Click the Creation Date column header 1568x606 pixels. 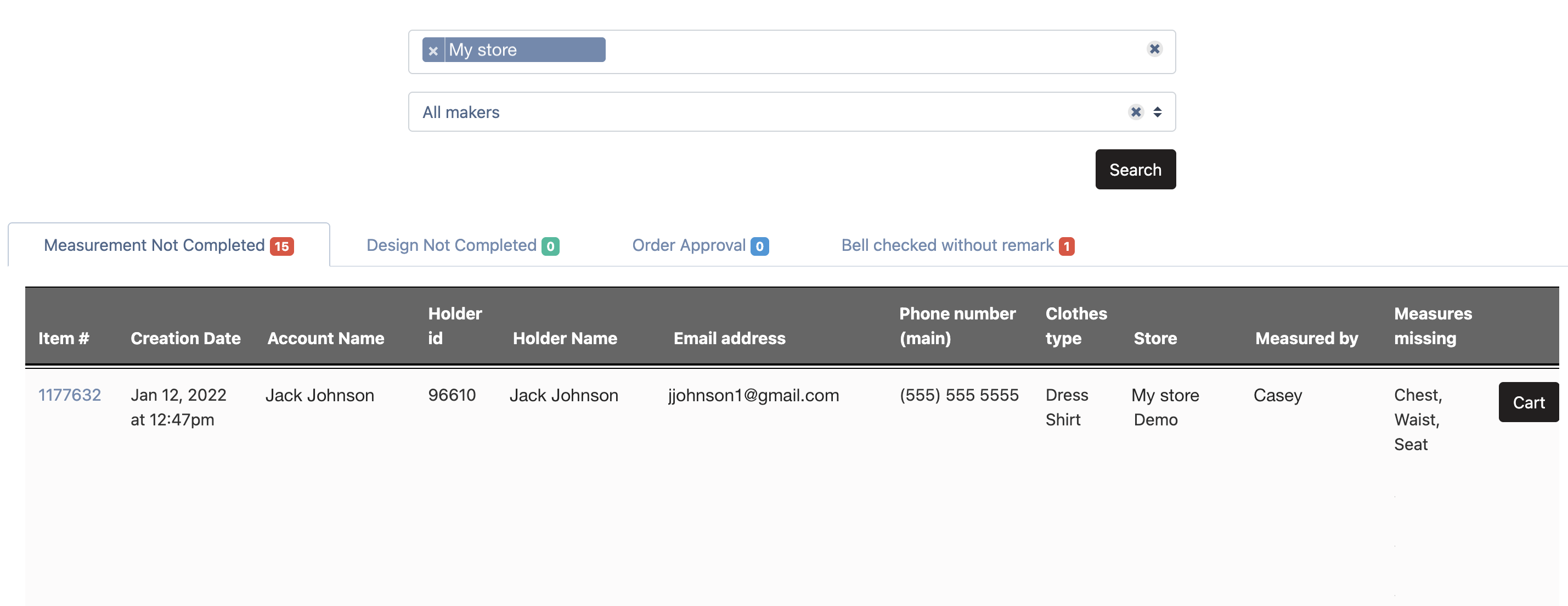(185, 338)
